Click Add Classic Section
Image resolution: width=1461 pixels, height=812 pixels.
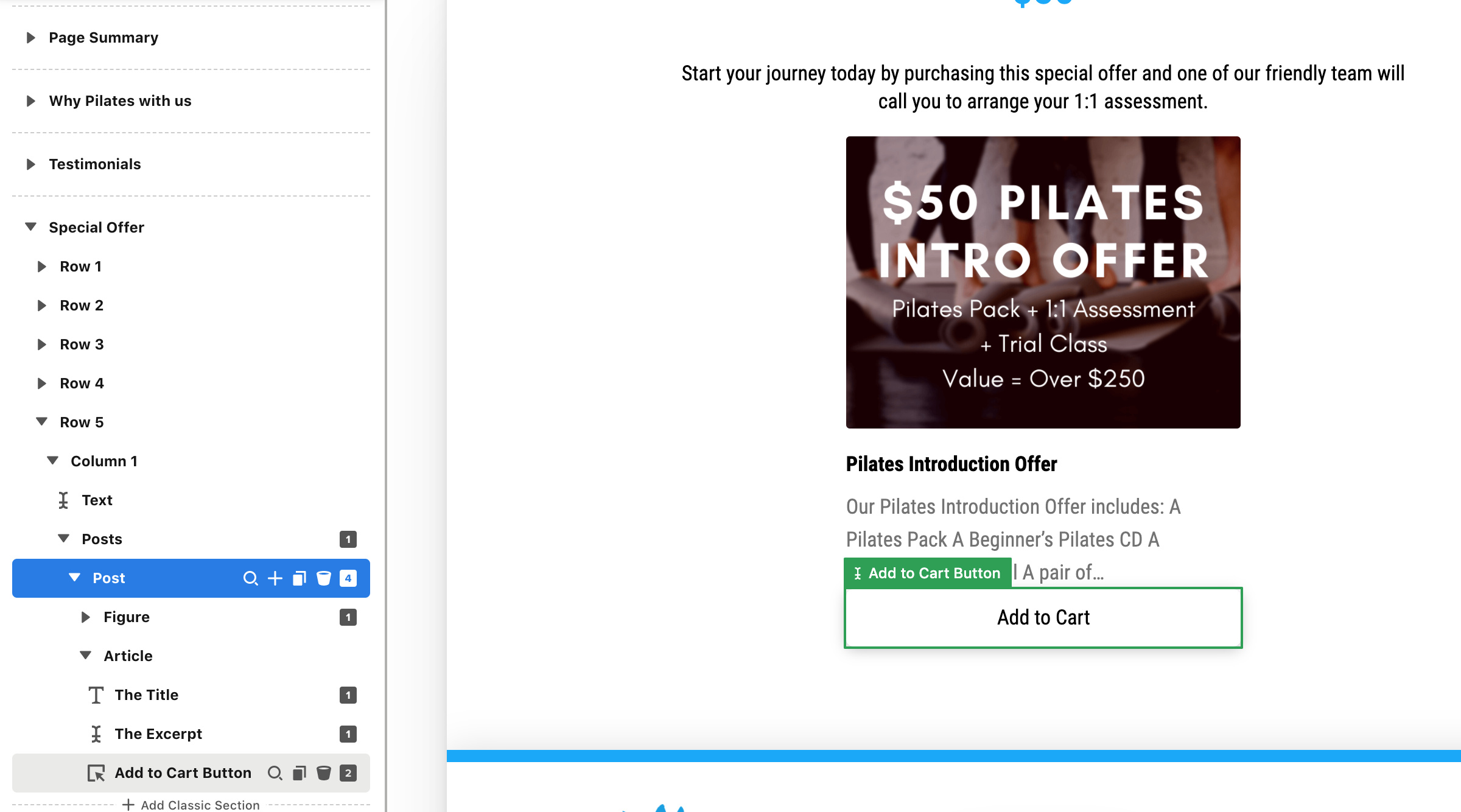coord(191,805)
